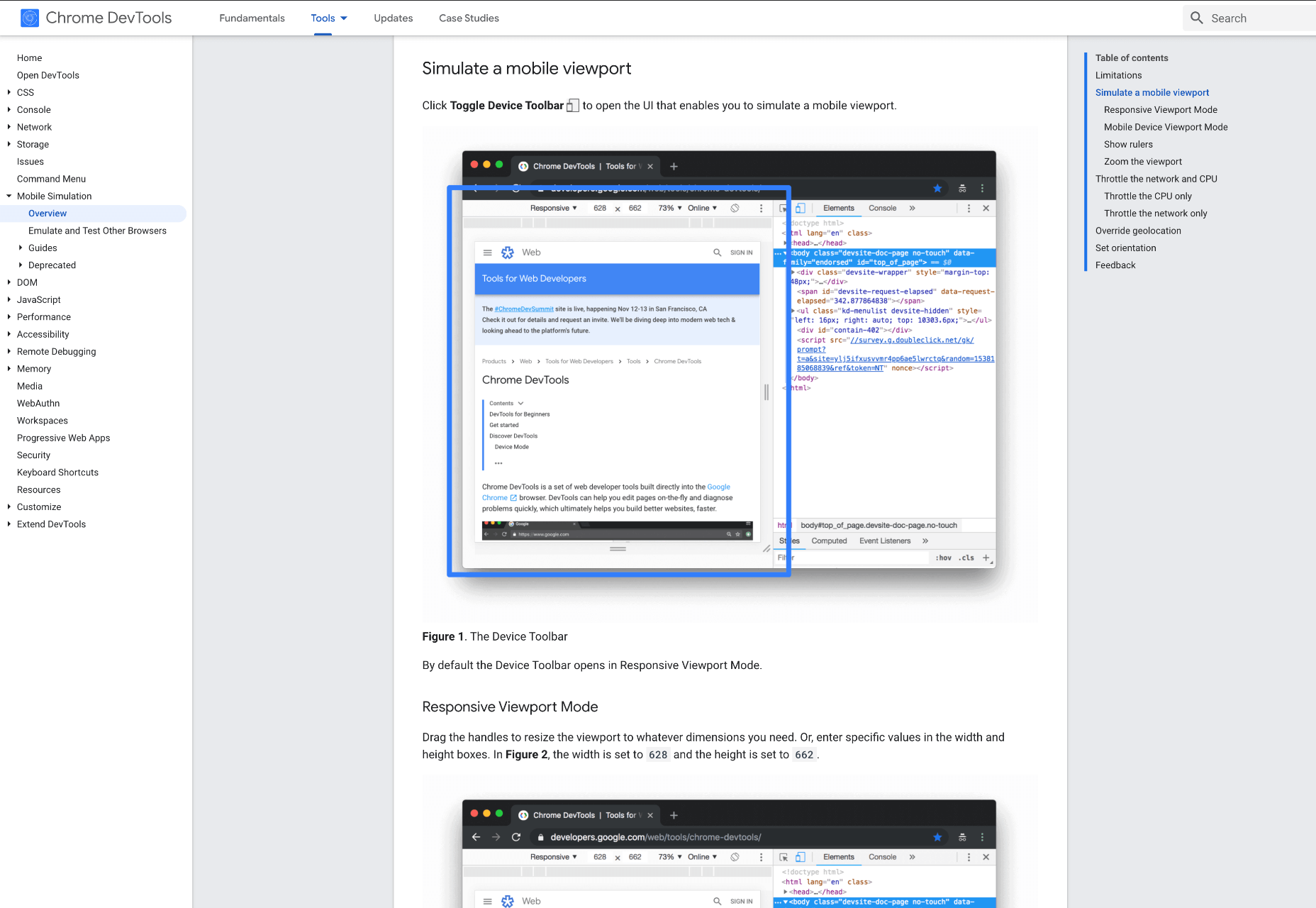The image size is (1316, 908).
Task: Expand the Extend DevTools section
Action: pyautogui.click(x=9, y=524)
